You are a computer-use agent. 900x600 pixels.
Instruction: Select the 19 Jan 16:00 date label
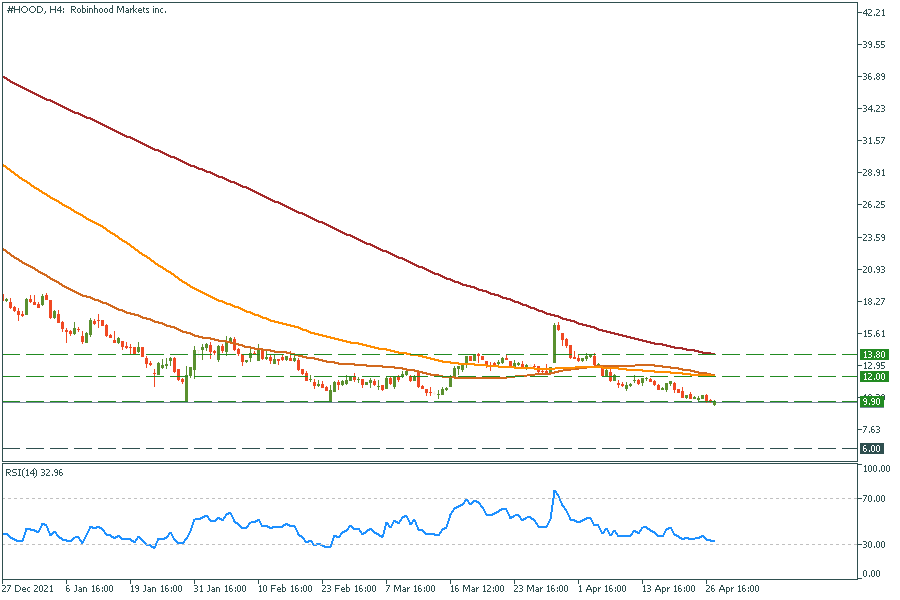point(158,589)
